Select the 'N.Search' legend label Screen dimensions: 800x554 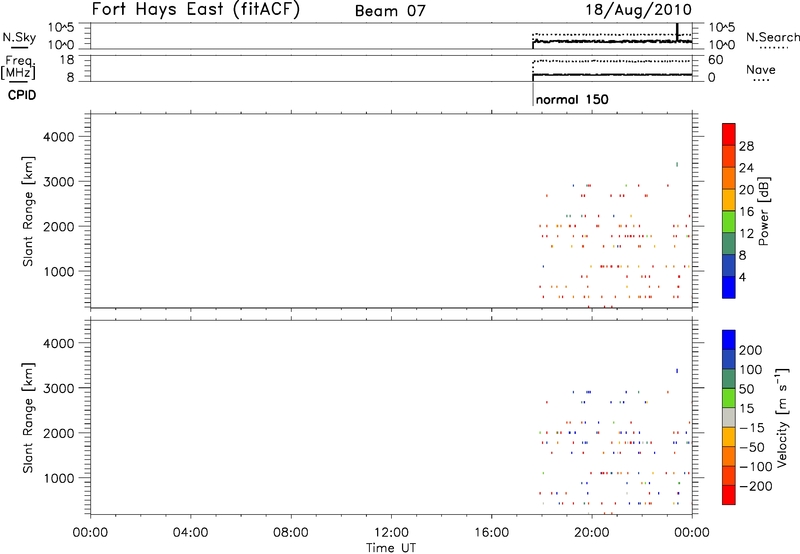[772, 37]
